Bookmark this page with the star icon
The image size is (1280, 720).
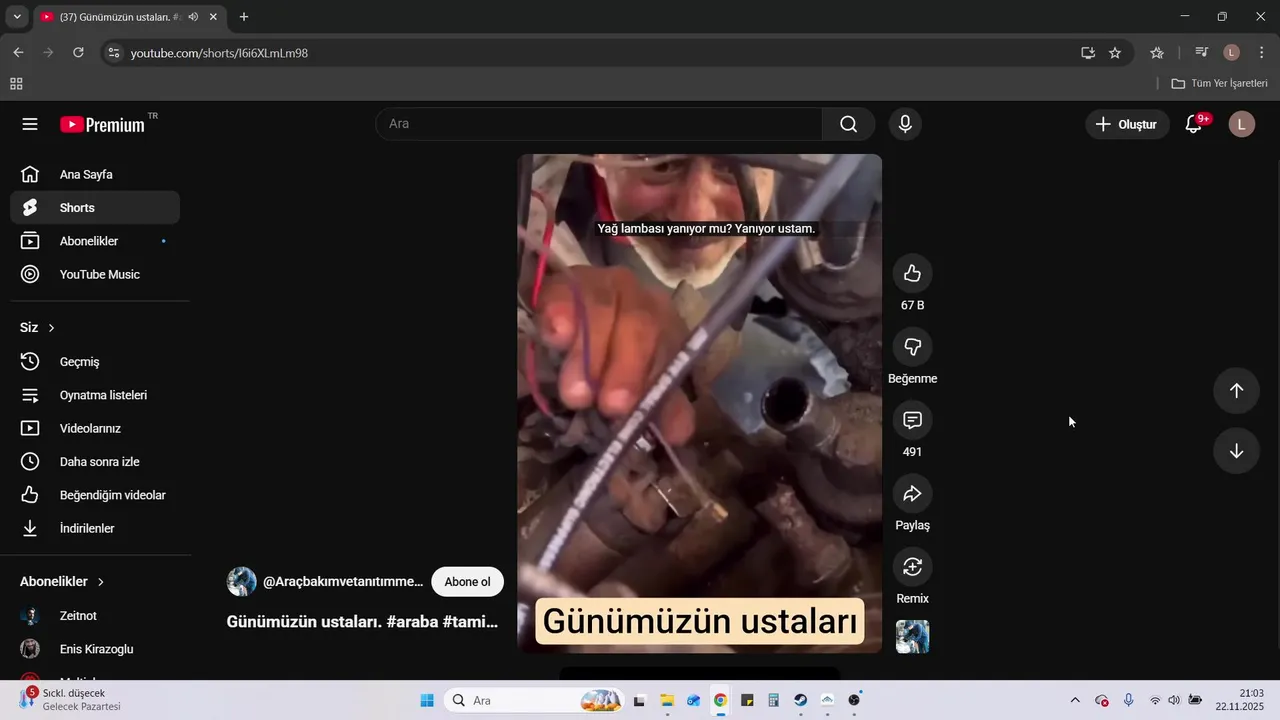point(1115,53)
